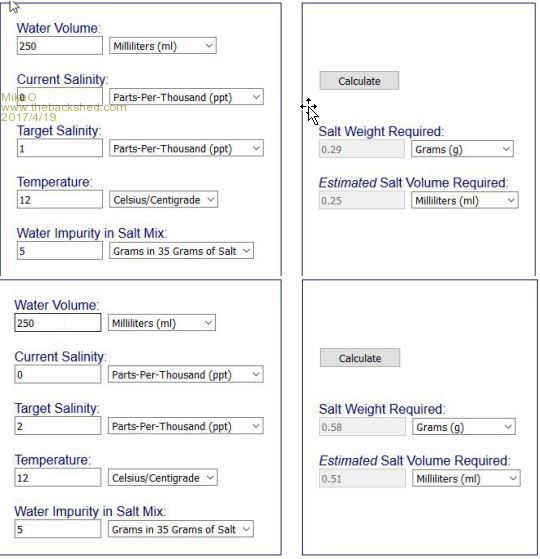Open upper Water Impurity unit dropdown
The height and width of the screenshot is (559, 540).
(181, 251)
